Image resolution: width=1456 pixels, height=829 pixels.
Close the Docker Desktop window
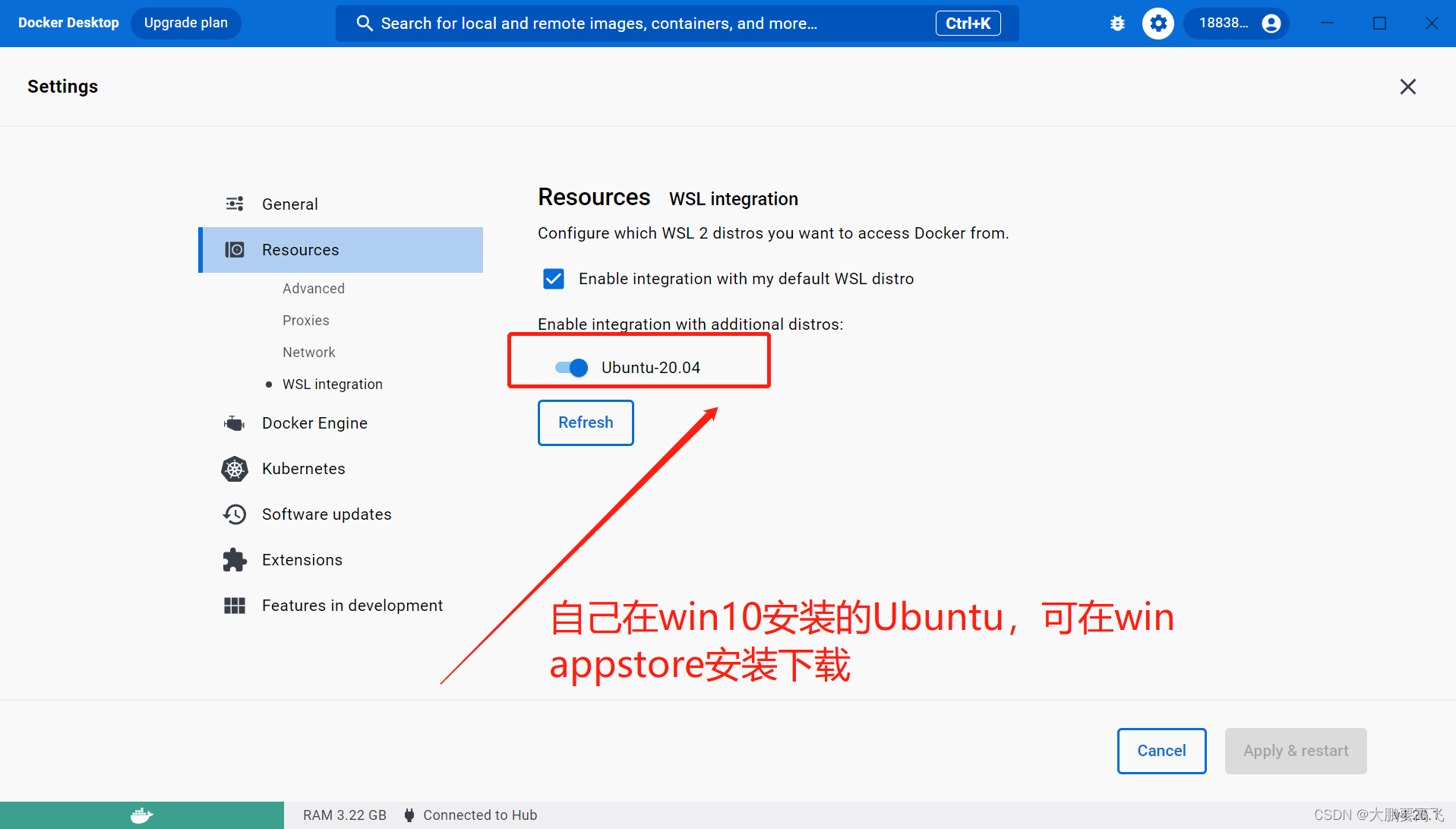tap(1432, 24)
